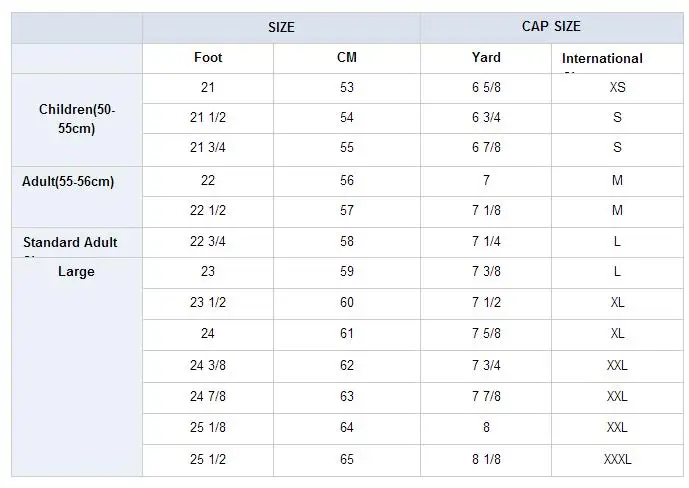Select the 6 5/8 yard cell
This screenshot has width=689, height=488.
(x=486, y=88)
